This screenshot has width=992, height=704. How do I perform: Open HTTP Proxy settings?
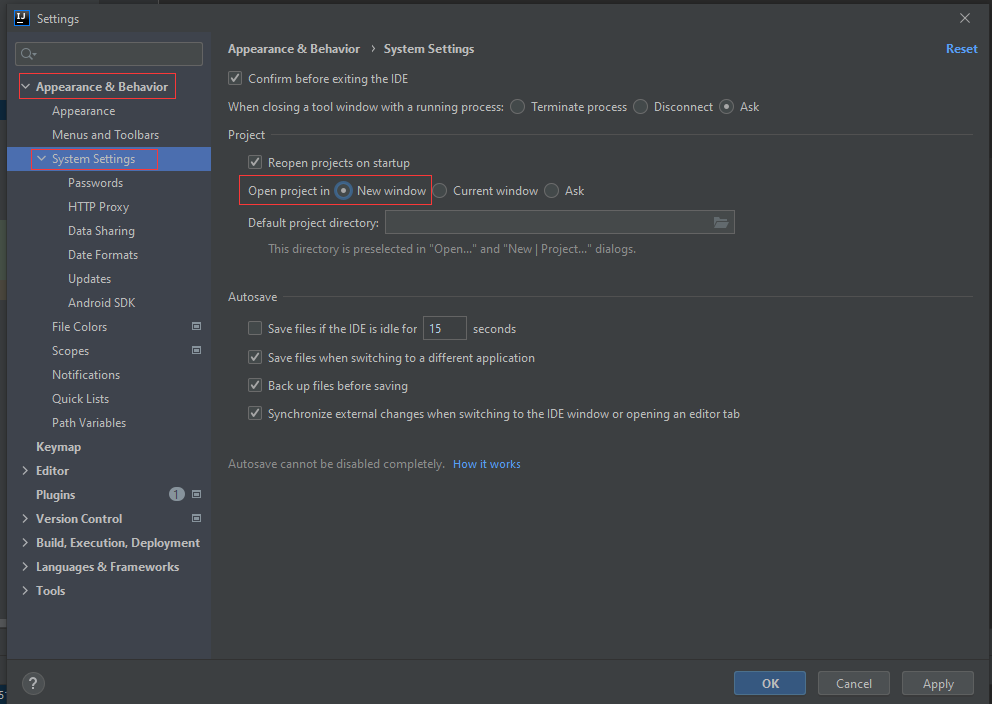98,207
